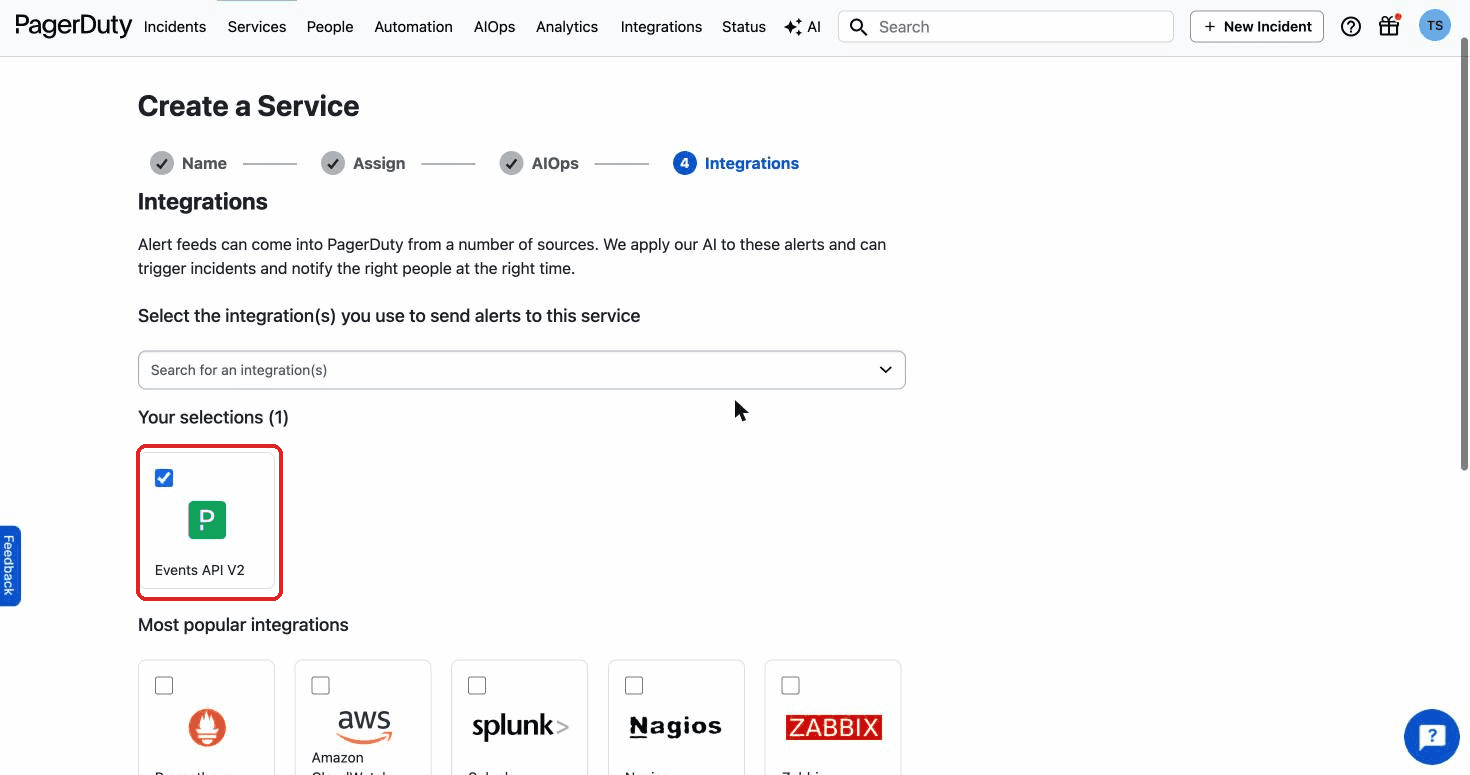Open the TS user avatar menu
The height and width of the screenshot is (775, 1470).
point(1434,26)
